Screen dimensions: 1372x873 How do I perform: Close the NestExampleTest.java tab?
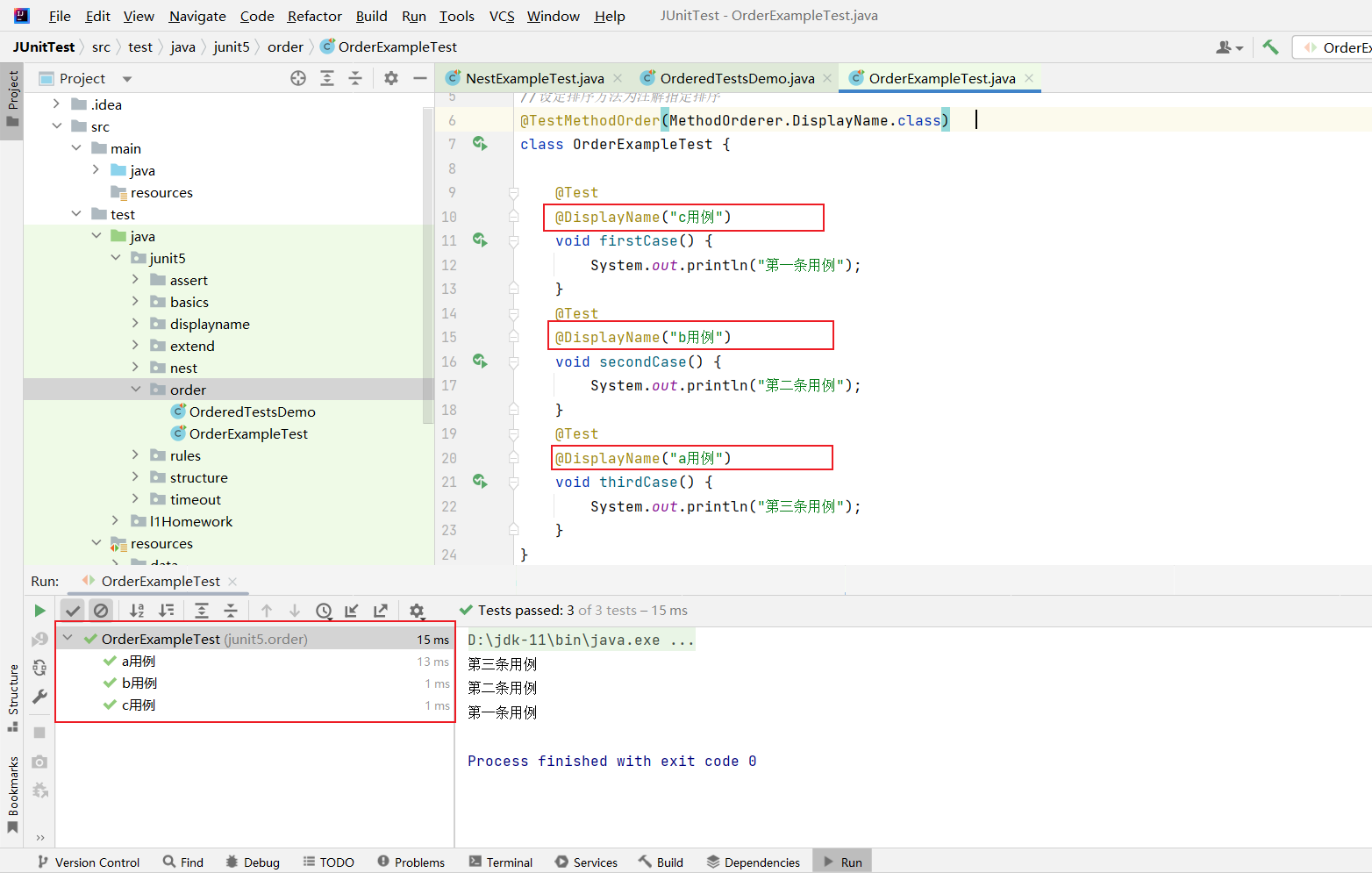coord(618,78)
